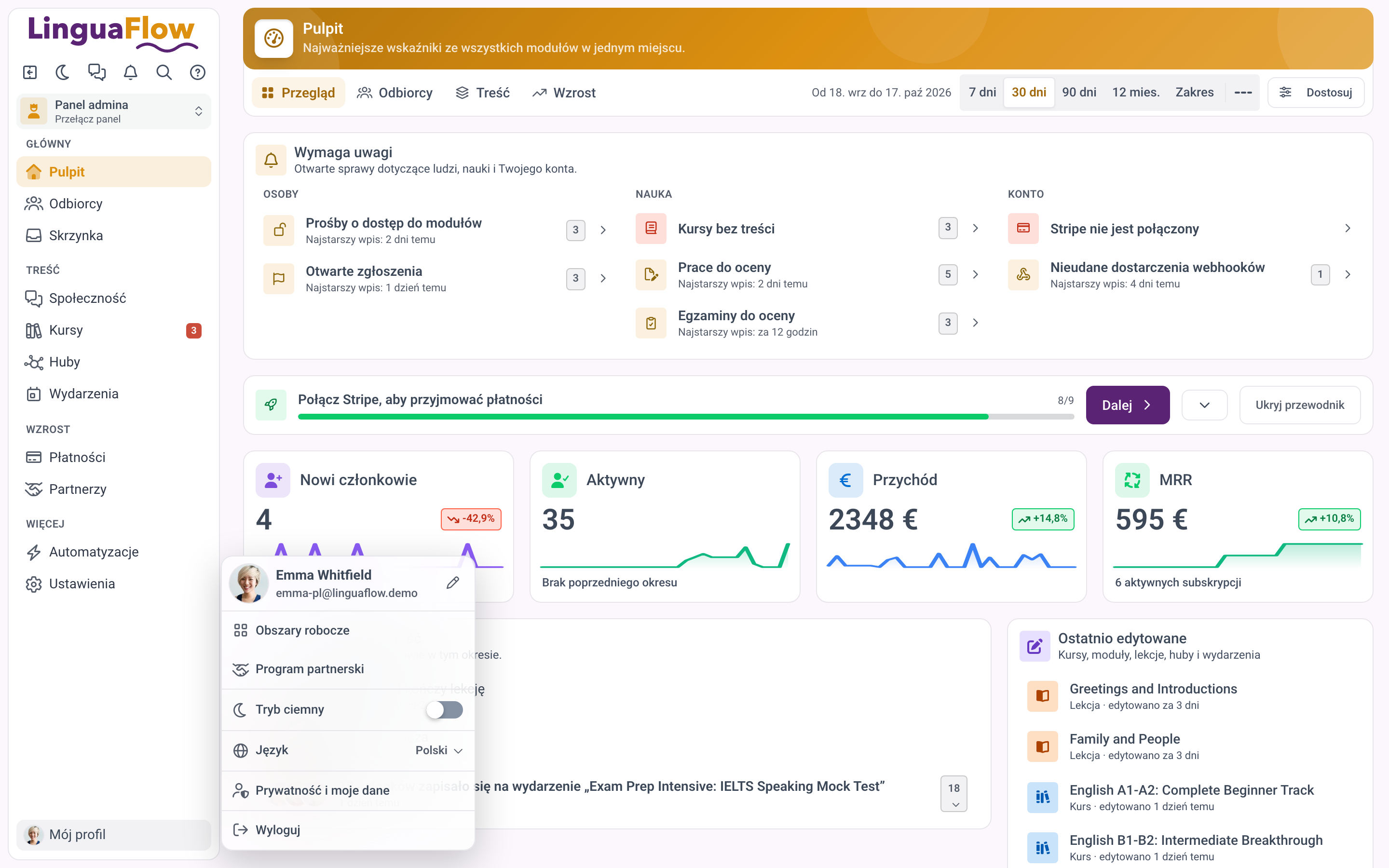Viewport: 1389px width, 868px height.
Task: Expand the guide chevron next to Dalej
Action: 1204,405
